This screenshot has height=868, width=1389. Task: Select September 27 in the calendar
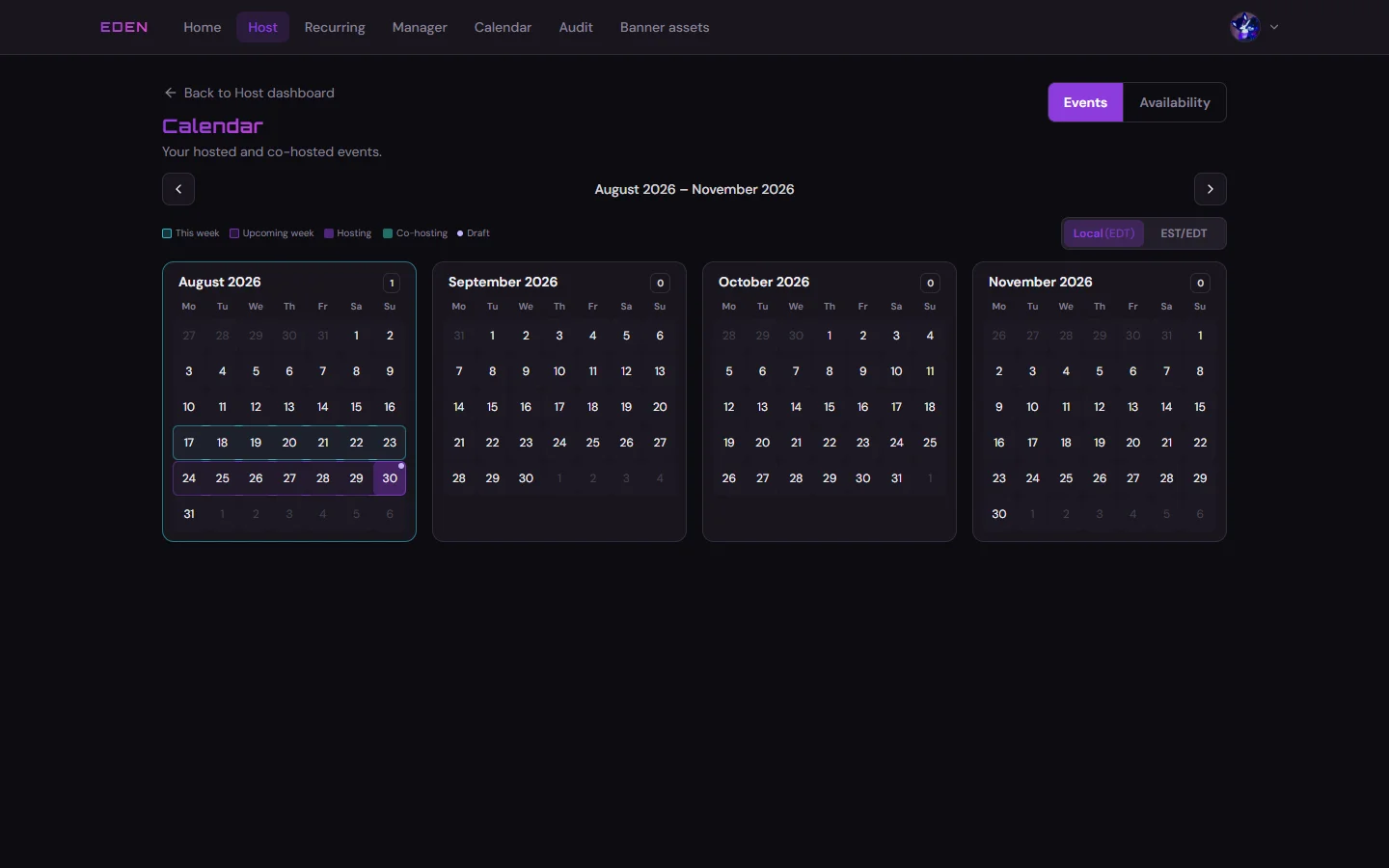coord(660,443)
